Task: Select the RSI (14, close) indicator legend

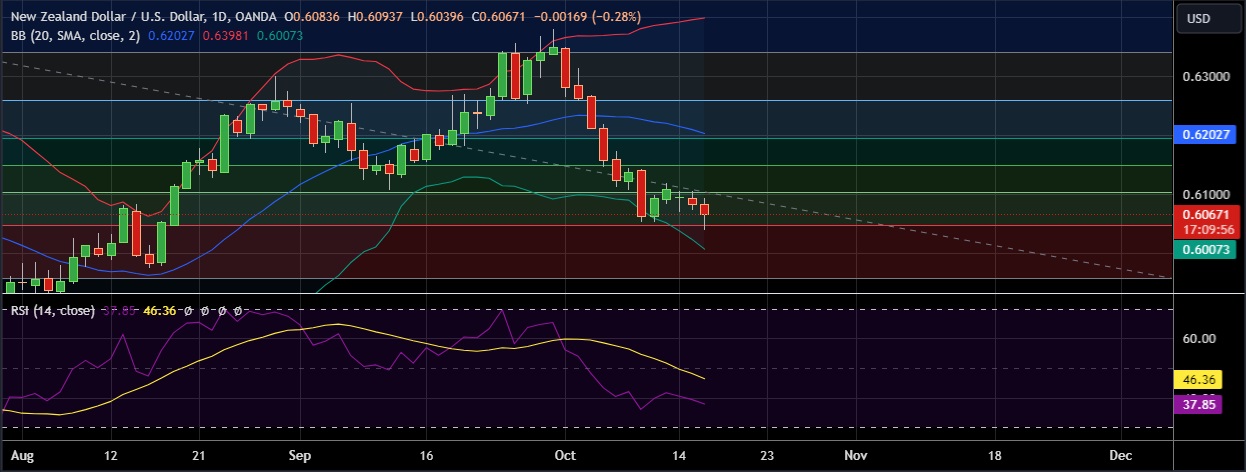Action: coord(52,311)
